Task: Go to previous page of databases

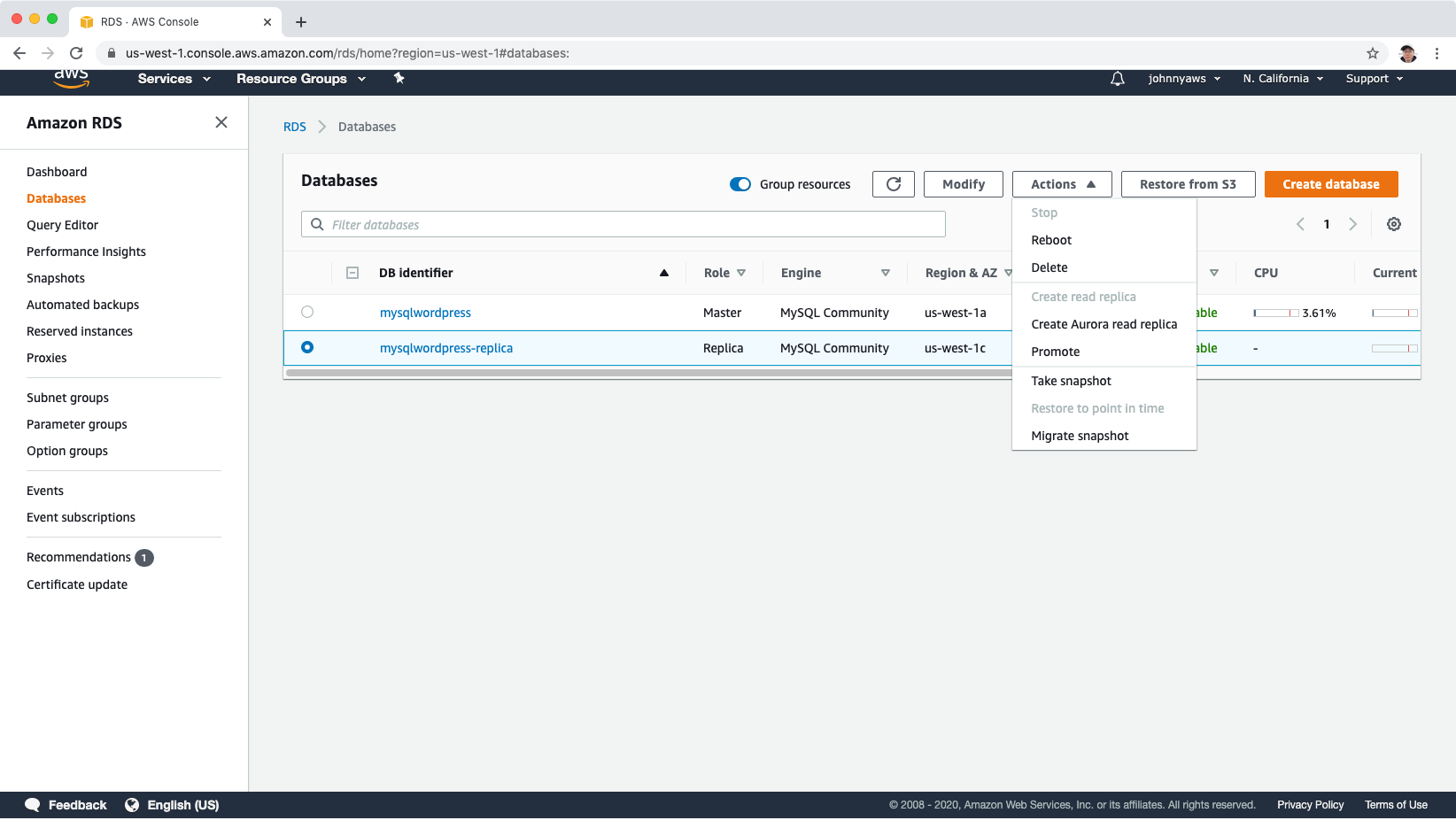Action: tap(1300, 224)
